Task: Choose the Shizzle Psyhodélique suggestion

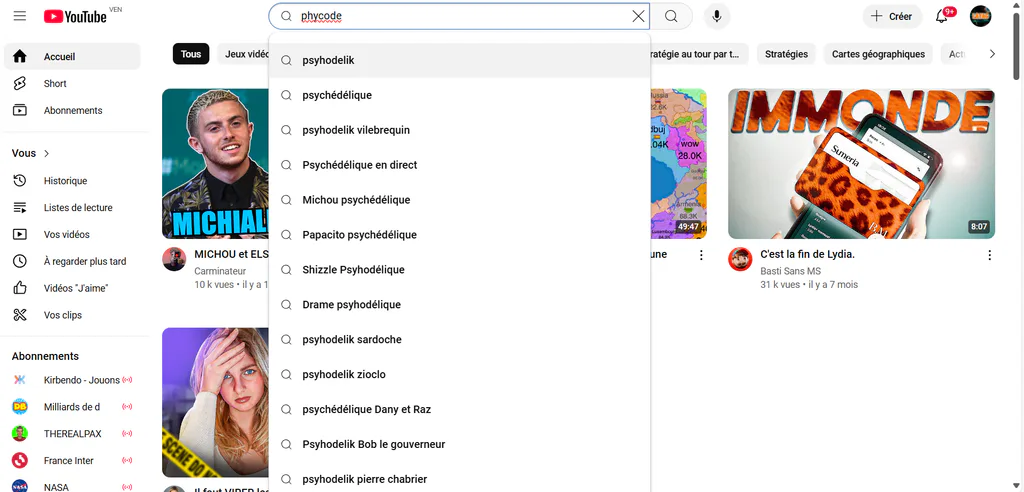Action: pos(459,270)
